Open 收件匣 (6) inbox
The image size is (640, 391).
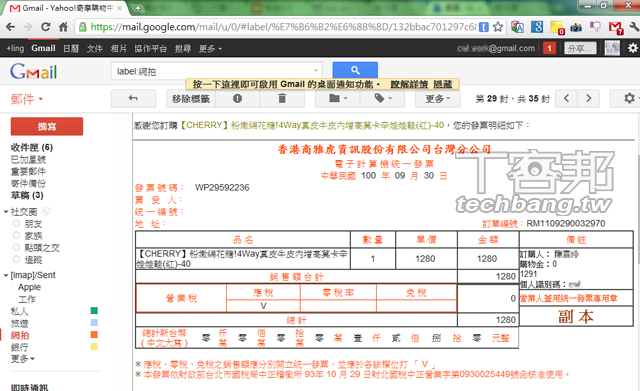coord(32,147)
